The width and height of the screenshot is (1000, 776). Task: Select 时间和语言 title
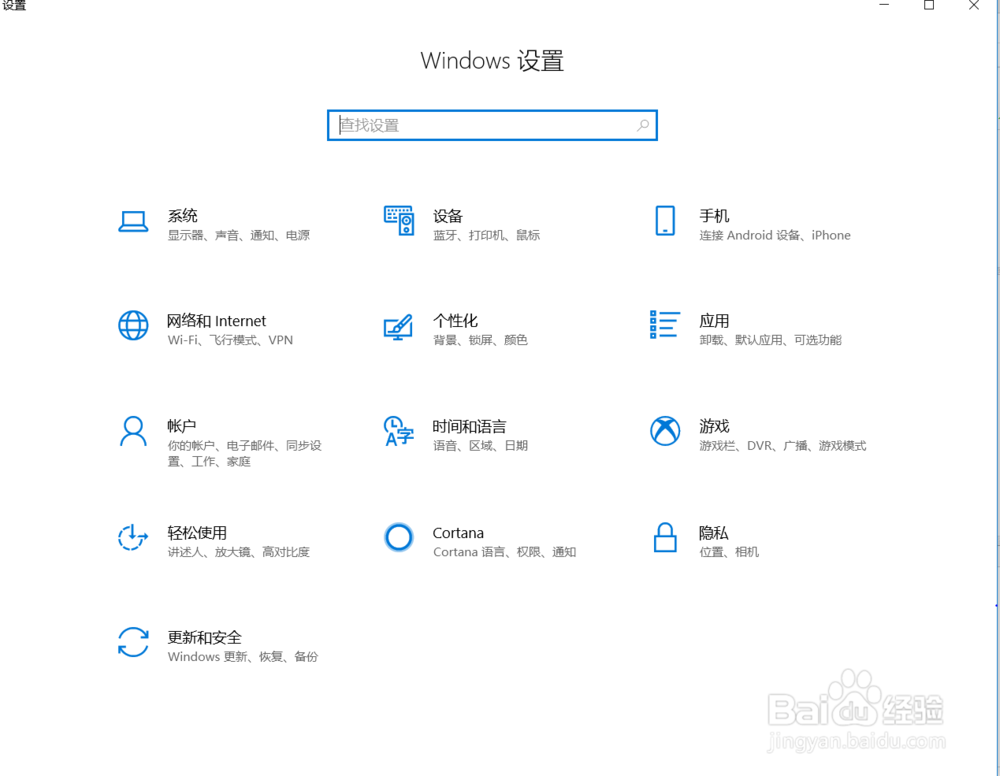coord(469,426)
